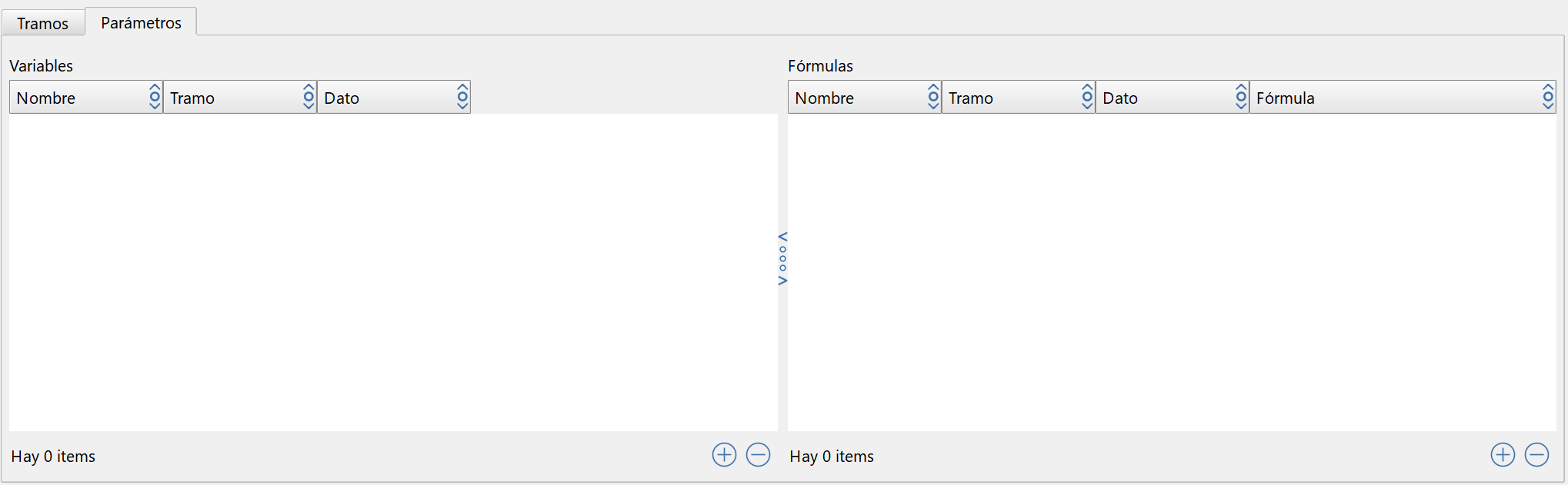1568x485 pixels.
Task: Remove item using Variables minus icon
Action: pos(758,455)
